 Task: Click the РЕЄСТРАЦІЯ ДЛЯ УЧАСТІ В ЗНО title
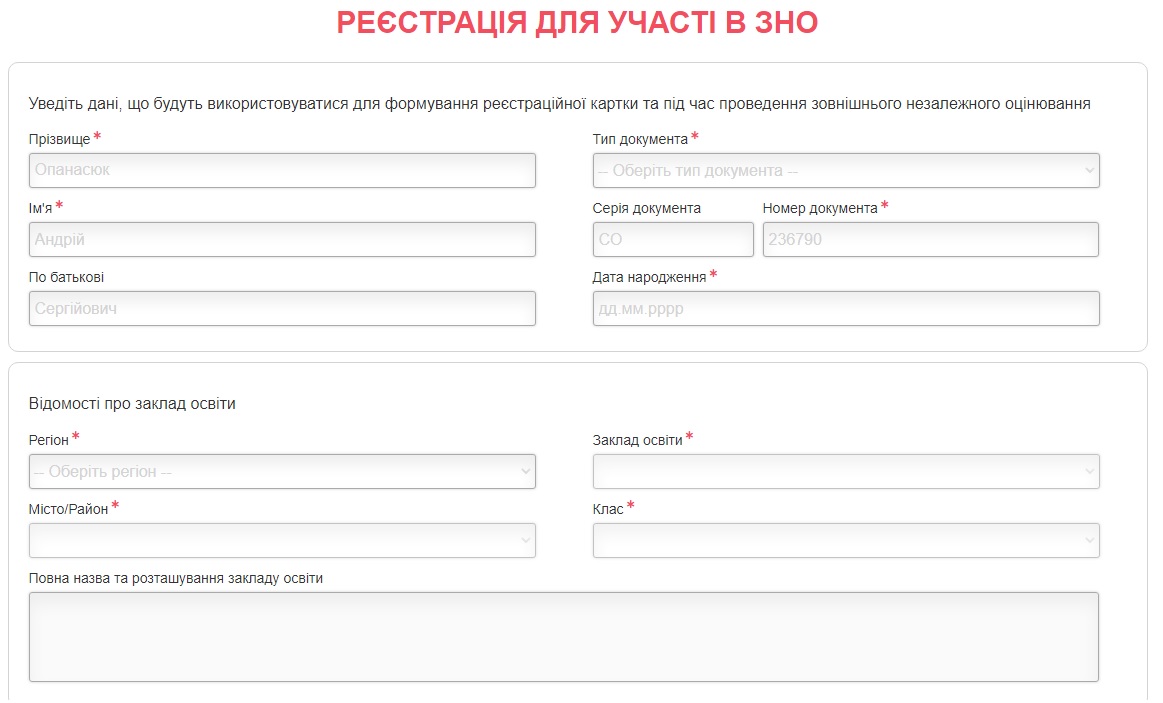pyautogui.click(x=580, y=21)
